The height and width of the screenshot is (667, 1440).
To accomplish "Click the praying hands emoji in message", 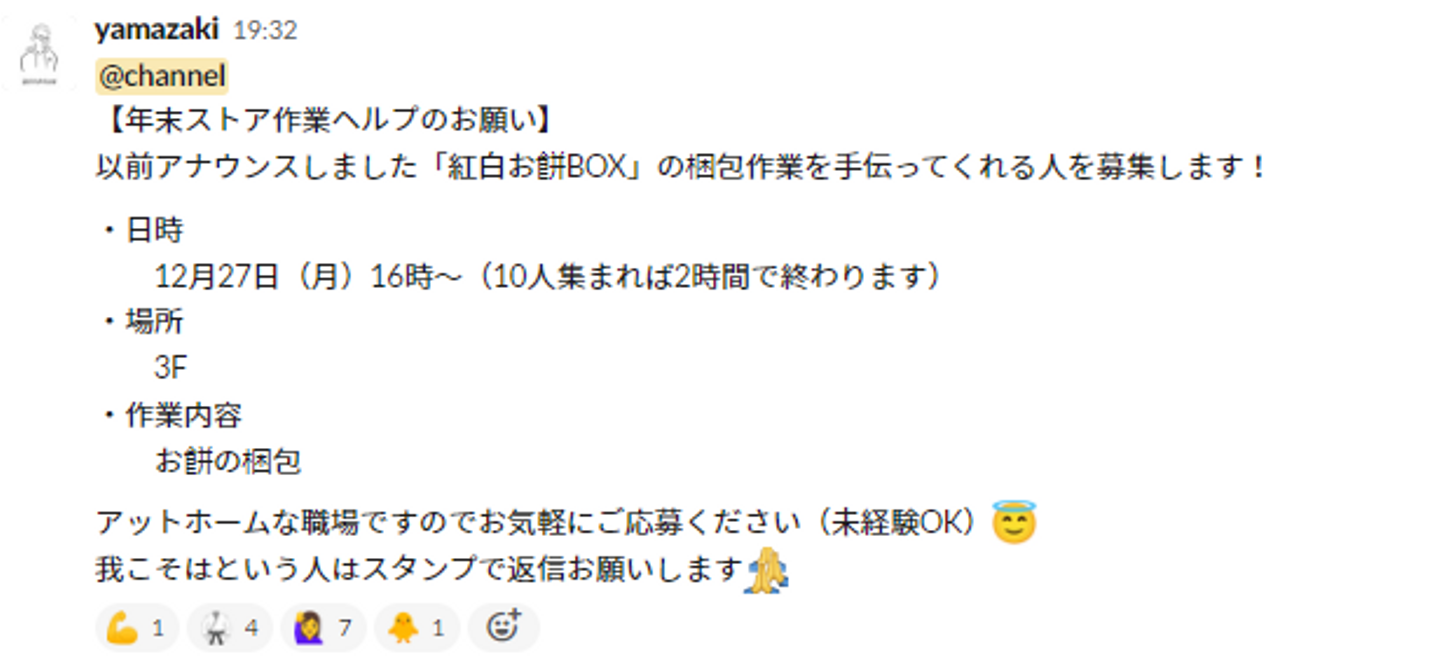I will tap(766, 571).
